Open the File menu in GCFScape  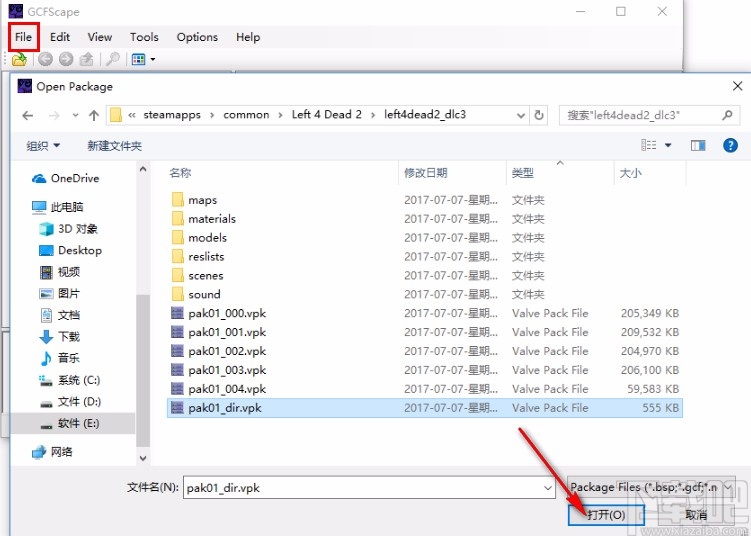click(23, 37)
